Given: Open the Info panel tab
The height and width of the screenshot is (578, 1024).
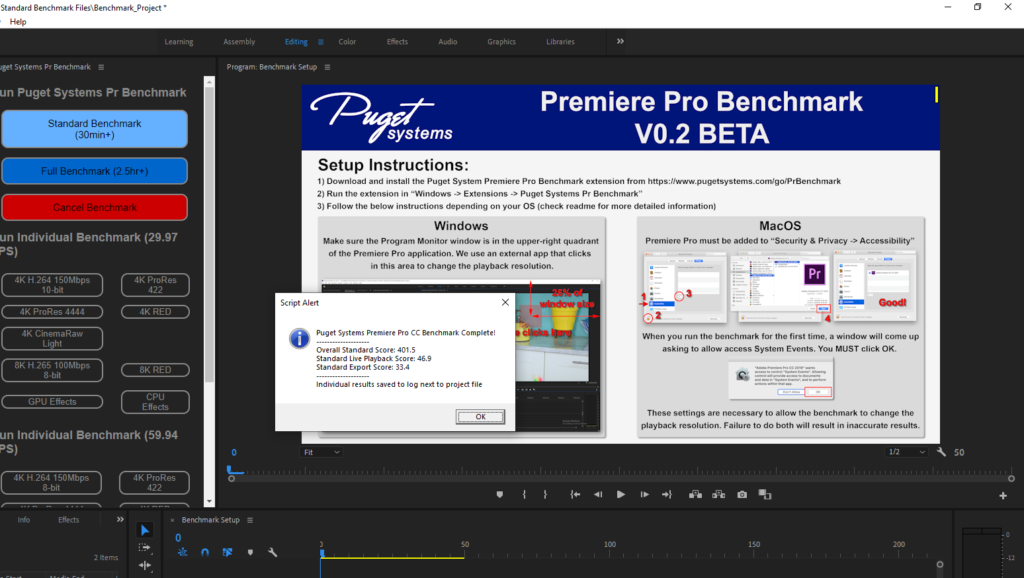Looking at the screenshot, I should click(x=24, y=520).
